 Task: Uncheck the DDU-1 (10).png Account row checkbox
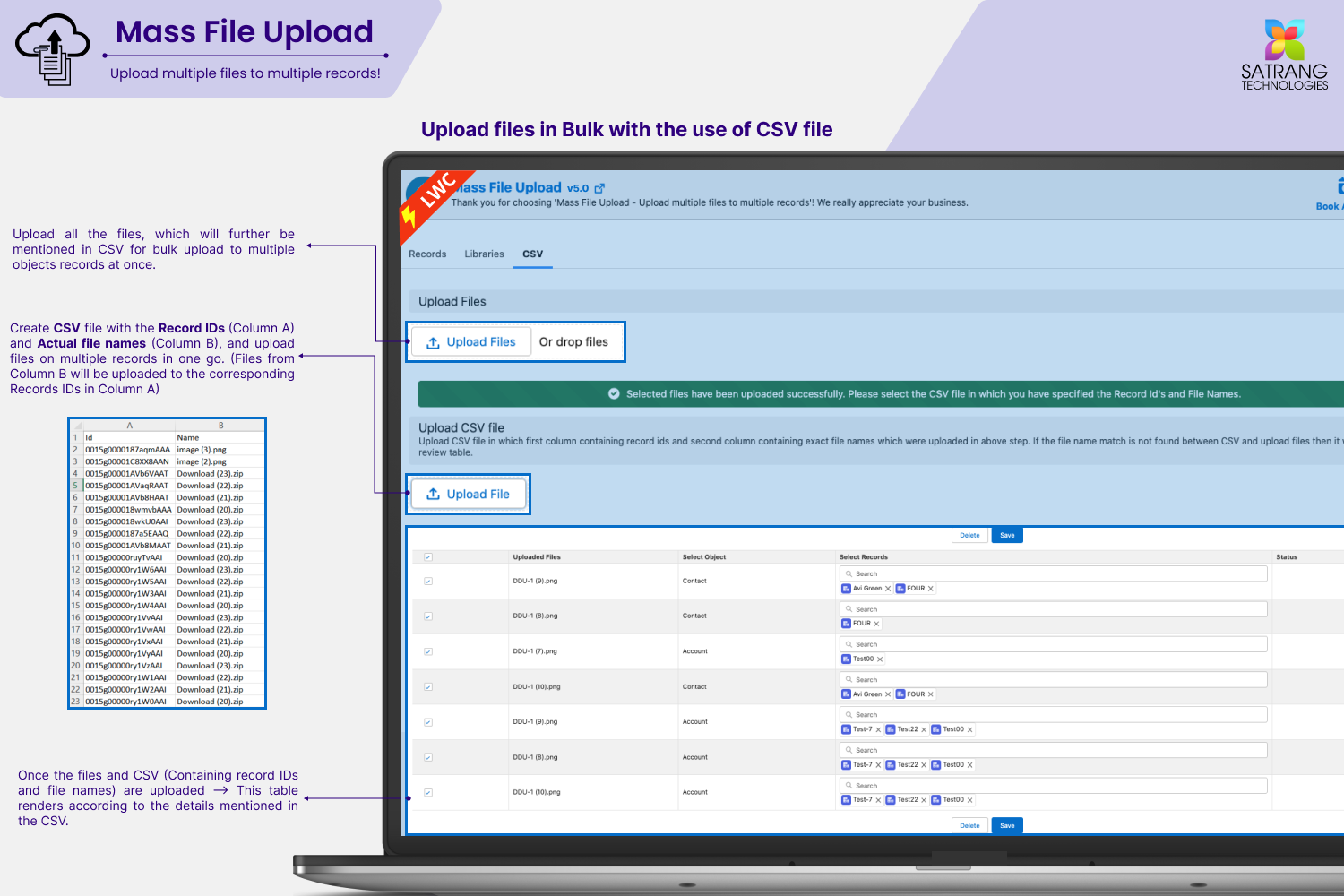click(428, 793)
